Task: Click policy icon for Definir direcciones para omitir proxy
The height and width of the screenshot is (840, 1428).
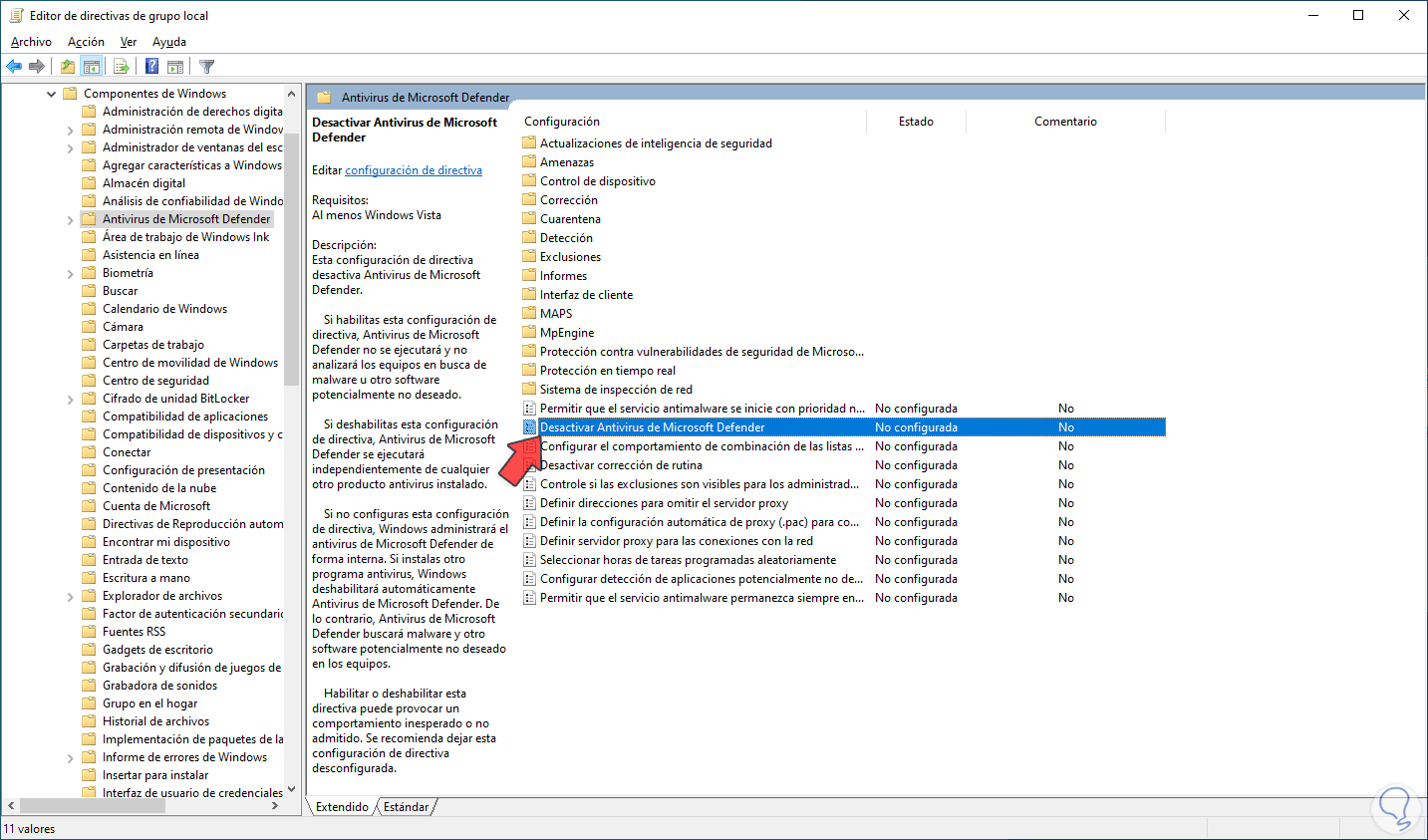Action: coord(529,503)
